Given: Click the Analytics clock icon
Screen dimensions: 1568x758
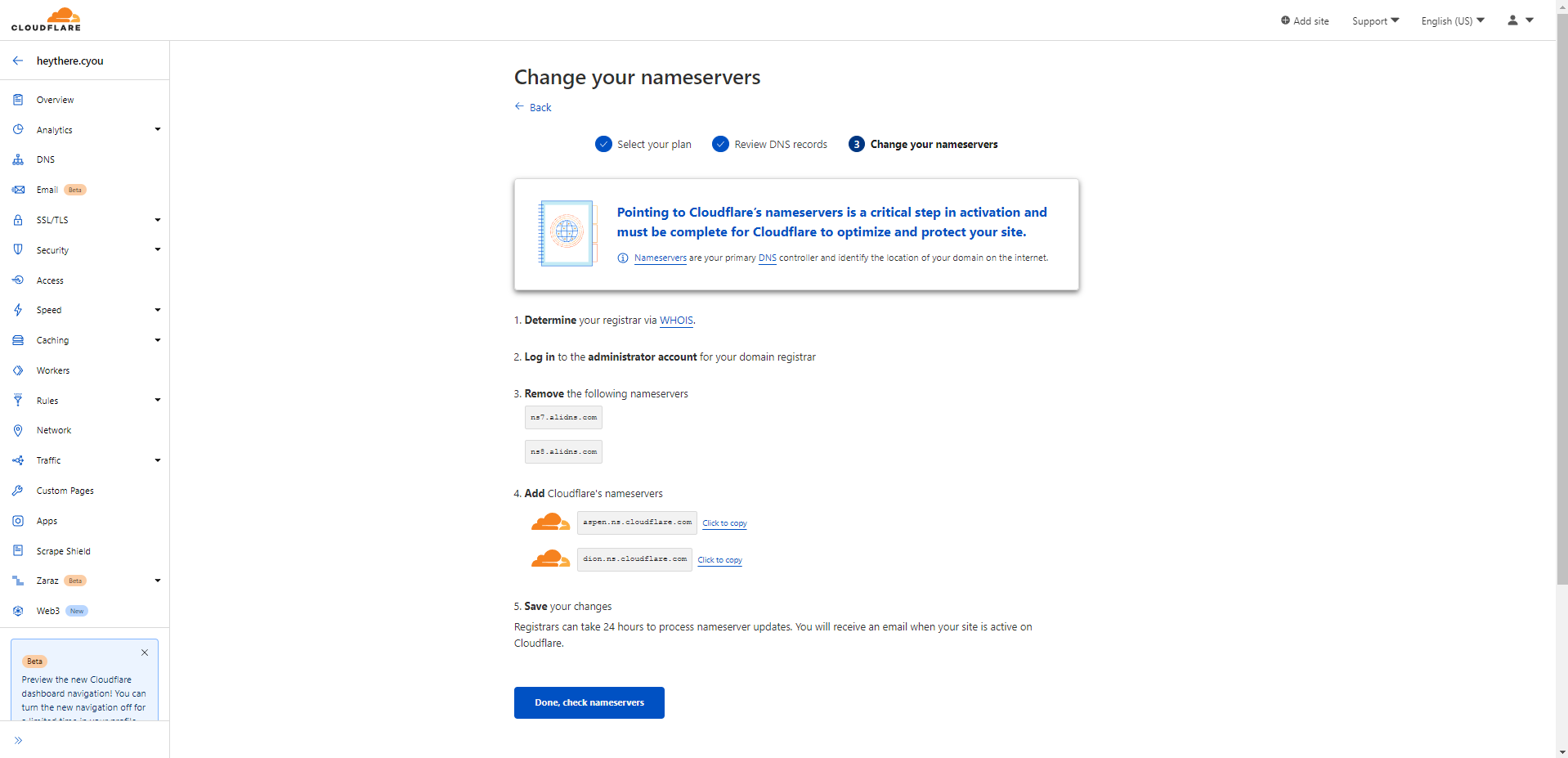Looking at the screenshot, I should [18, 130].
